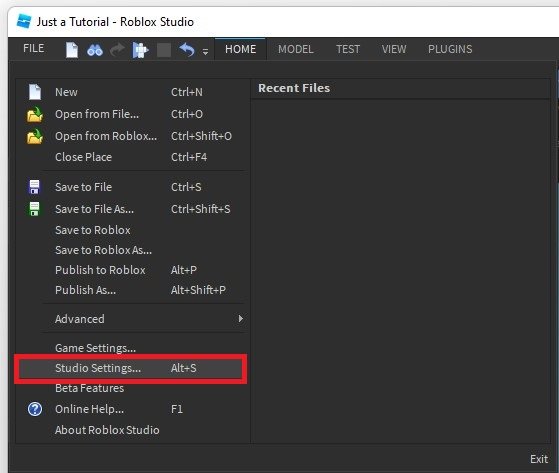Screen dimensions: 559x473
Task: Click the gray stop square icon
Action: point(164,50)
